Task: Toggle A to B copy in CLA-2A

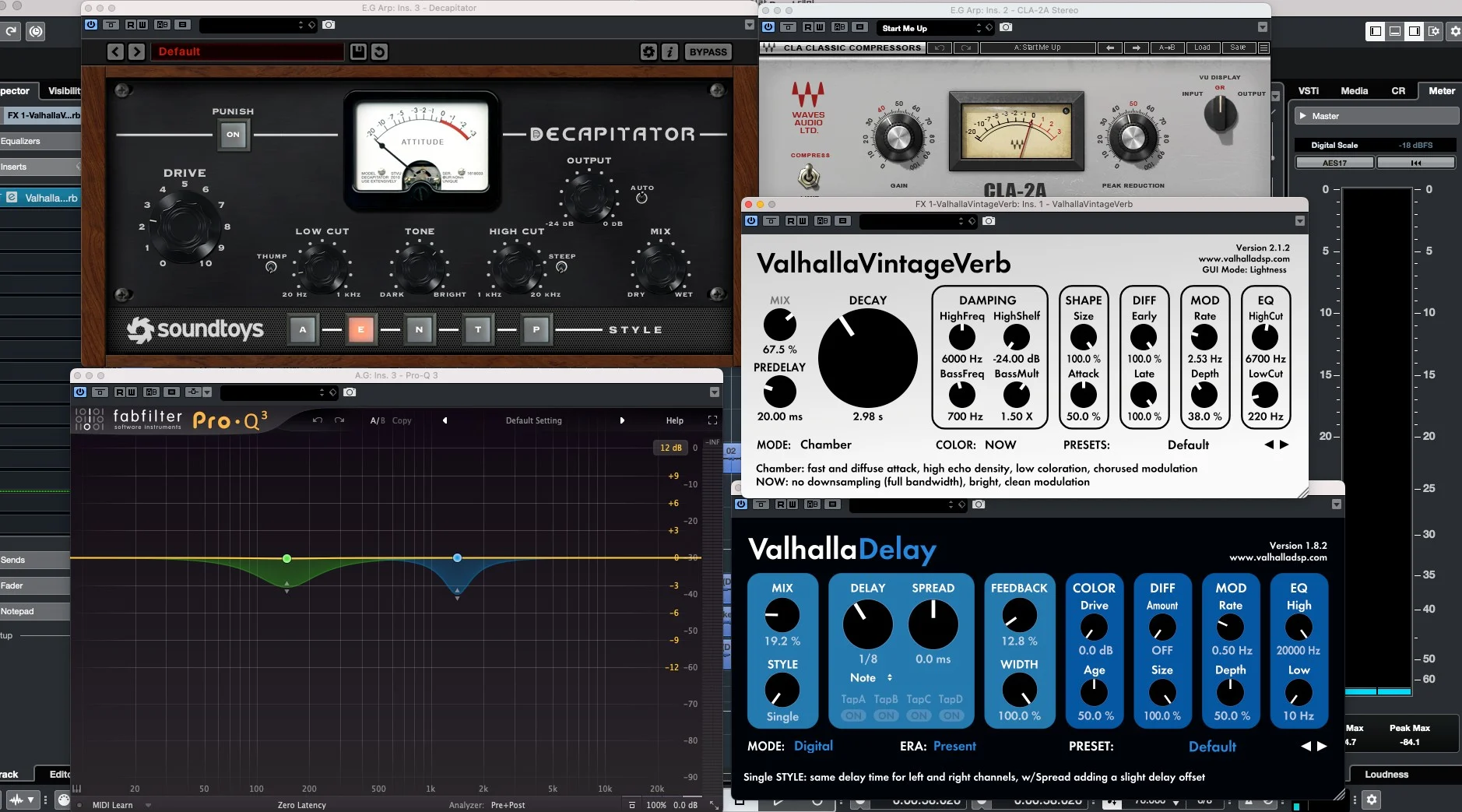Action: click(1166, 47)
